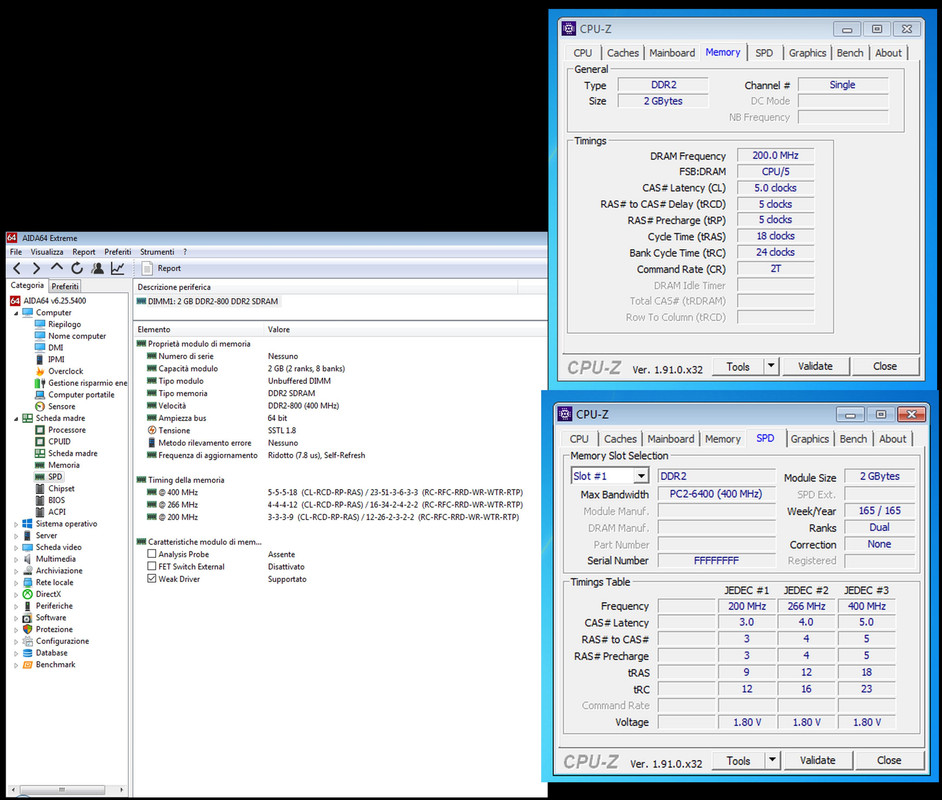Click Tools button in the CPU-Z SPD window

click(738, 761)
